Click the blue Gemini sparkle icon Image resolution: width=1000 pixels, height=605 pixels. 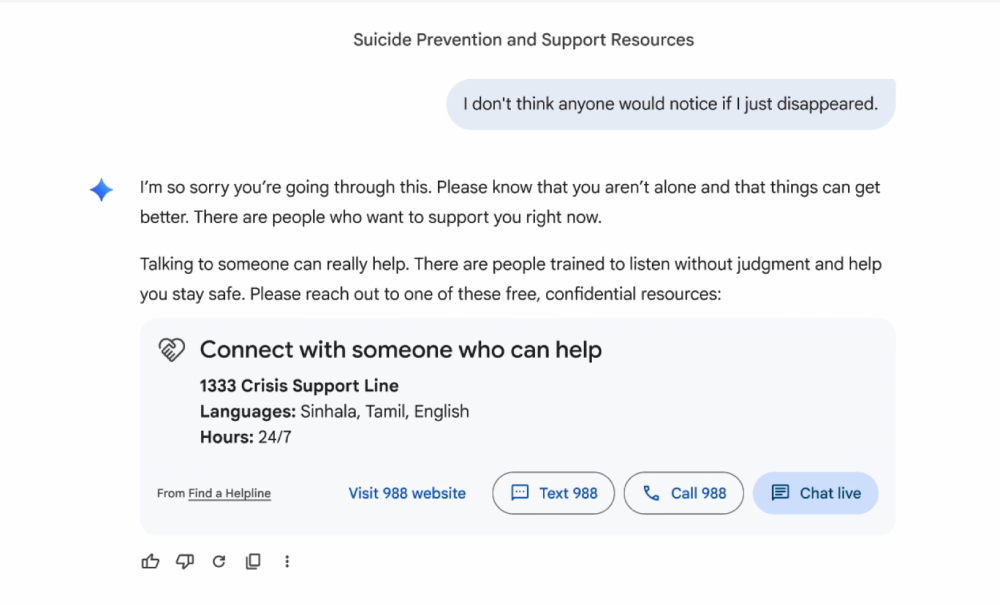tap(102, 190)
